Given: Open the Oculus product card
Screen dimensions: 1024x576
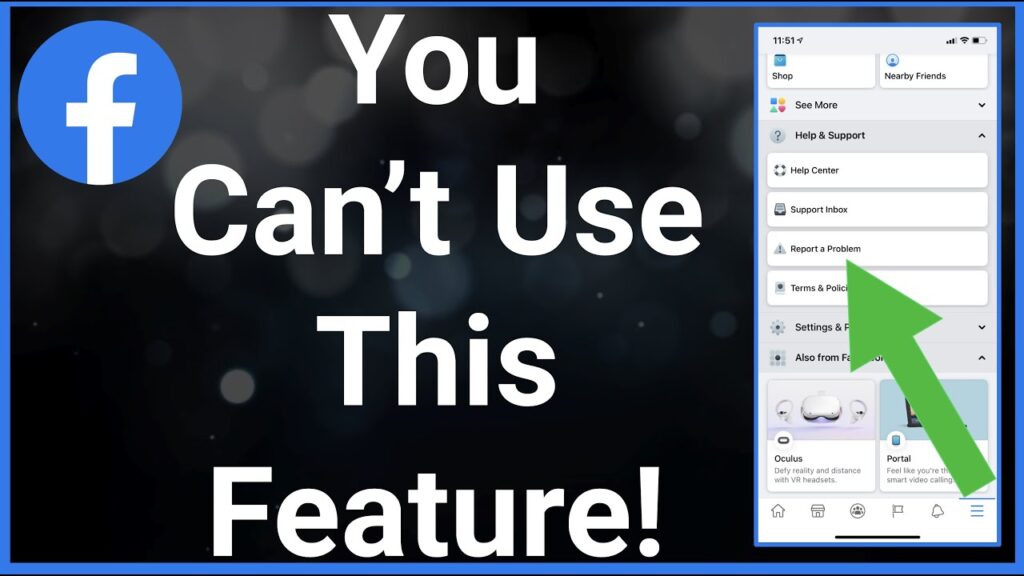Looking at the screenshot, I should coord(821,435).
